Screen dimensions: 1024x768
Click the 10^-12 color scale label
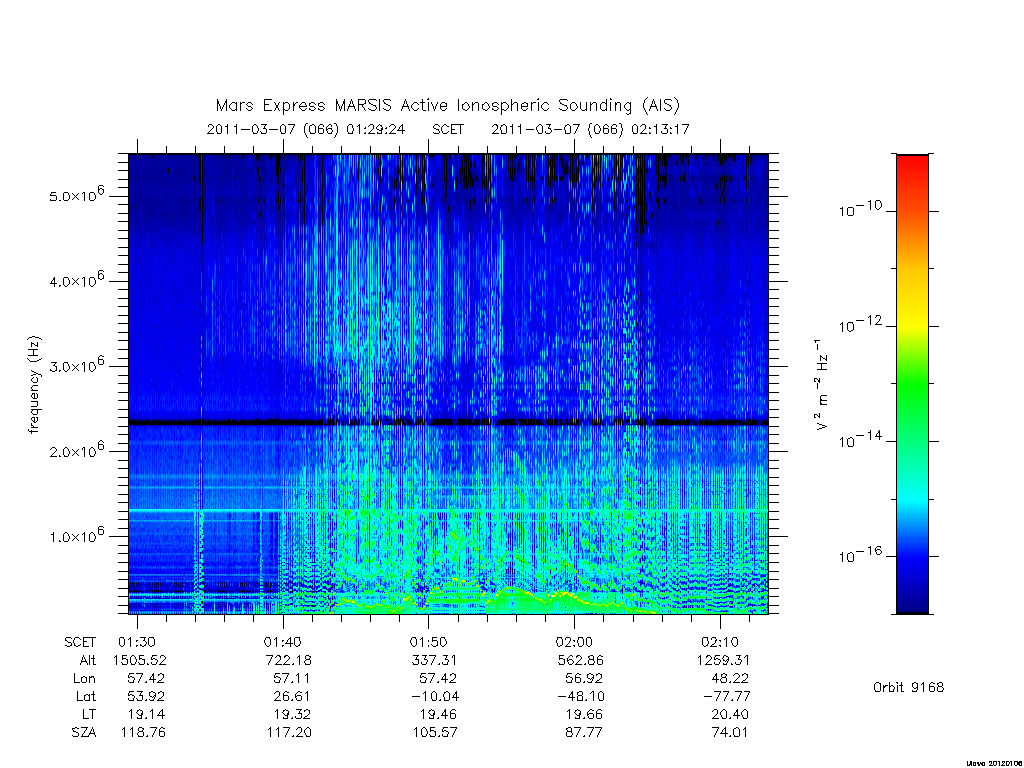tap(861, 324)
